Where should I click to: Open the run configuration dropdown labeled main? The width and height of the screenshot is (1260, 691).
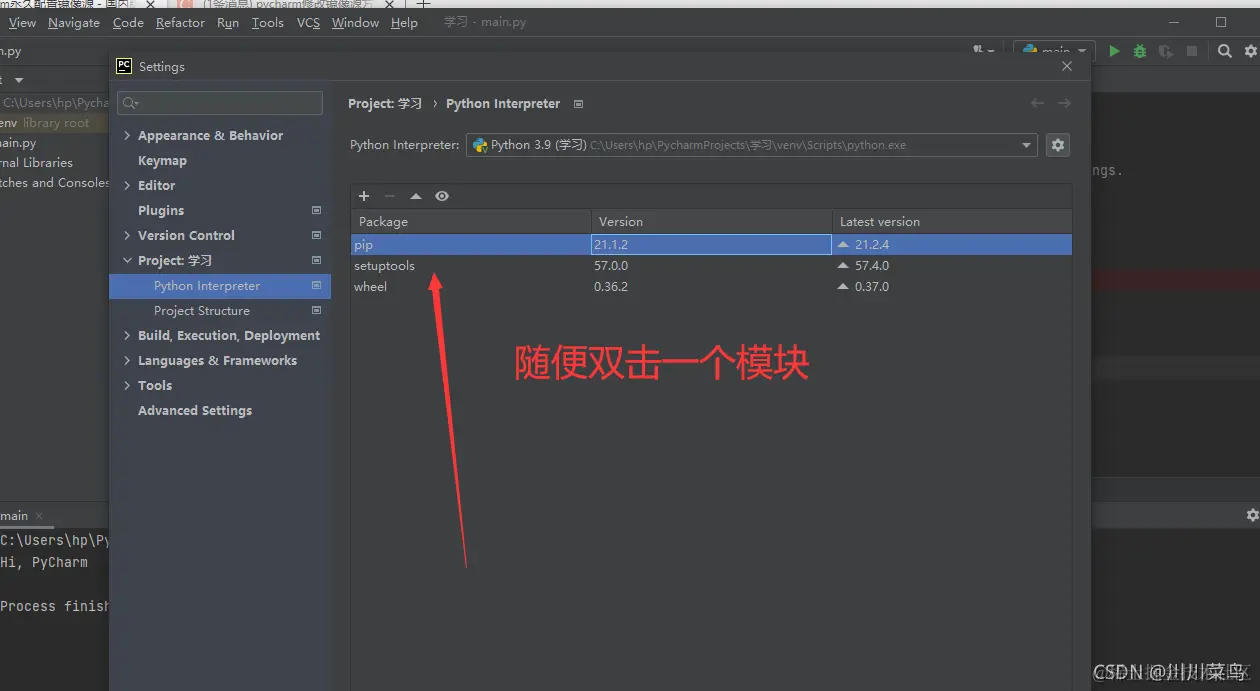1054,49
